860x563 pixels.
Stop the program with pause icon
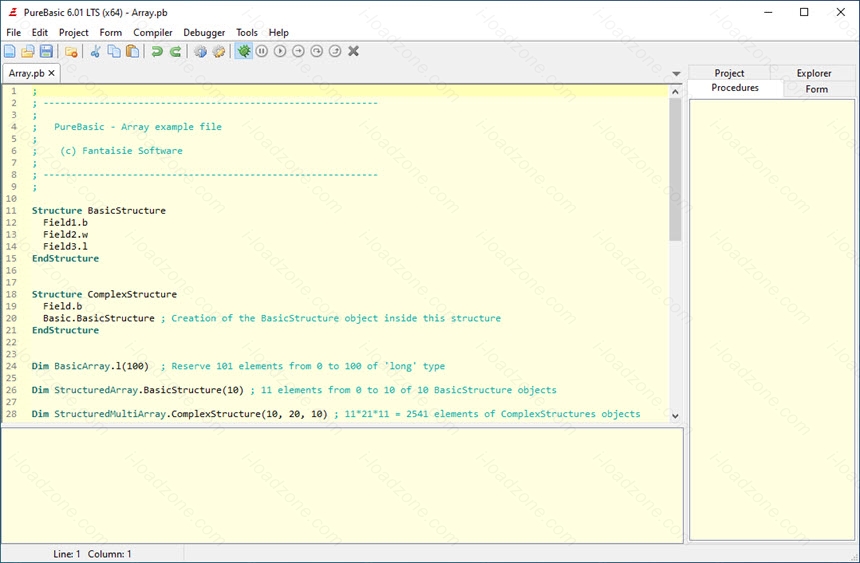point(262,52)
